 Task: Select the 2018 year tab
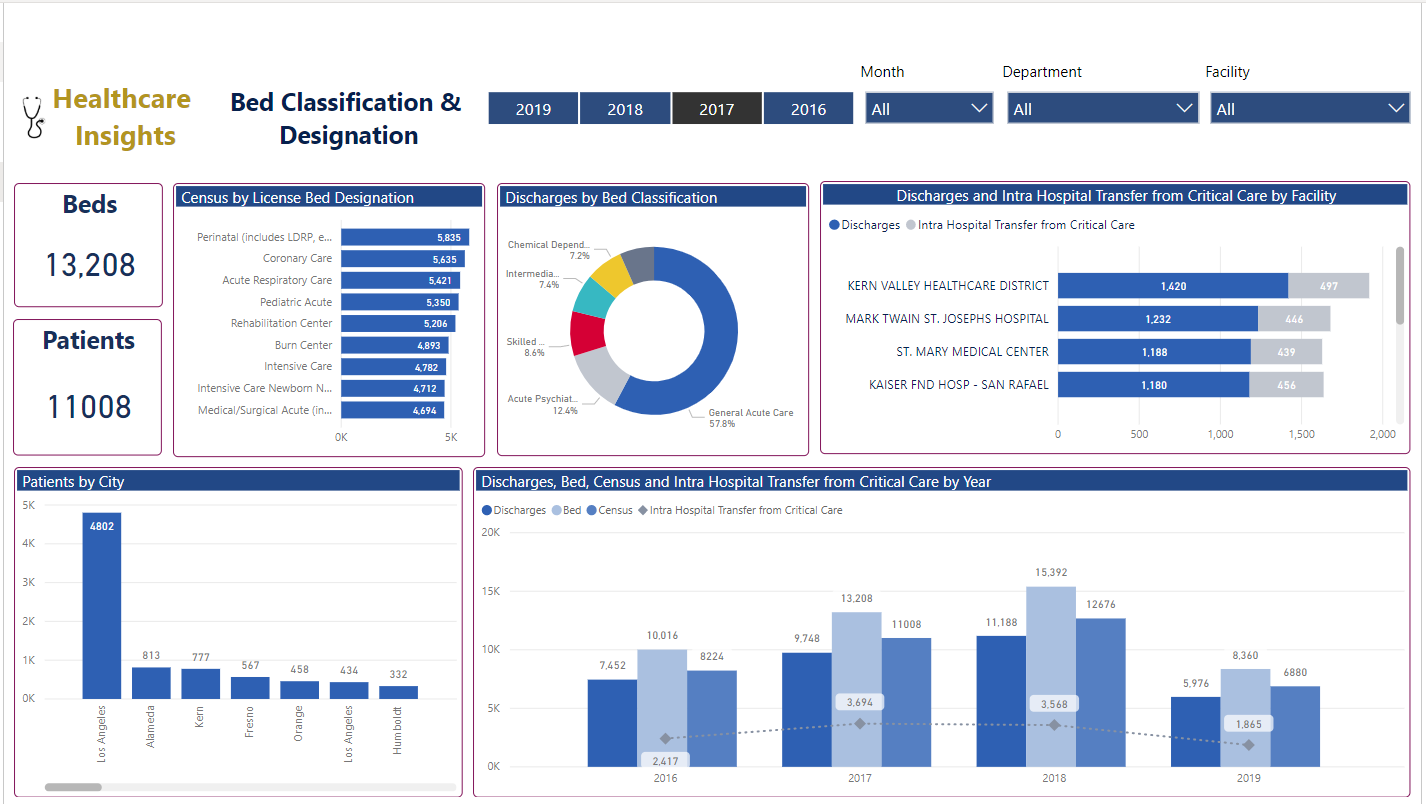(625, 109)
